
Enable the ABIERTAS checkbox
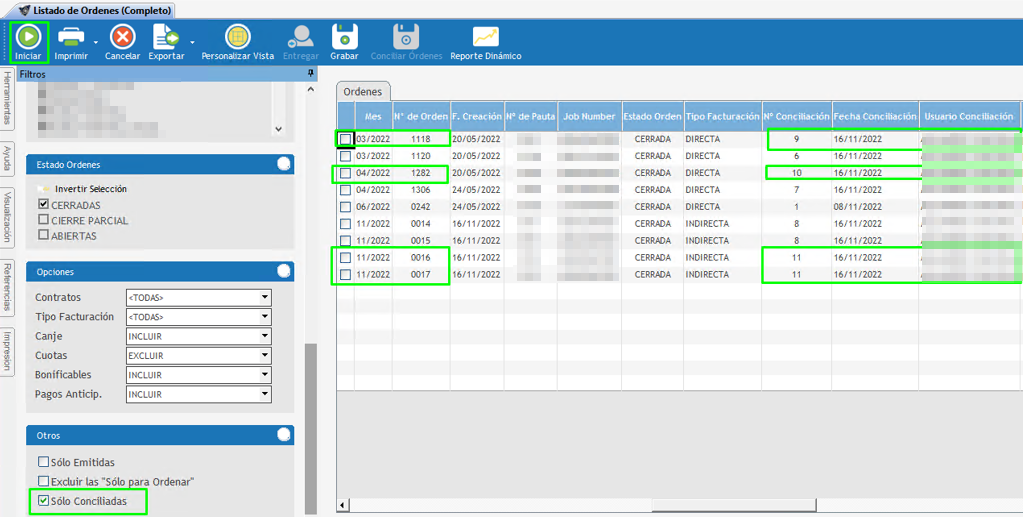coord(44,235)
